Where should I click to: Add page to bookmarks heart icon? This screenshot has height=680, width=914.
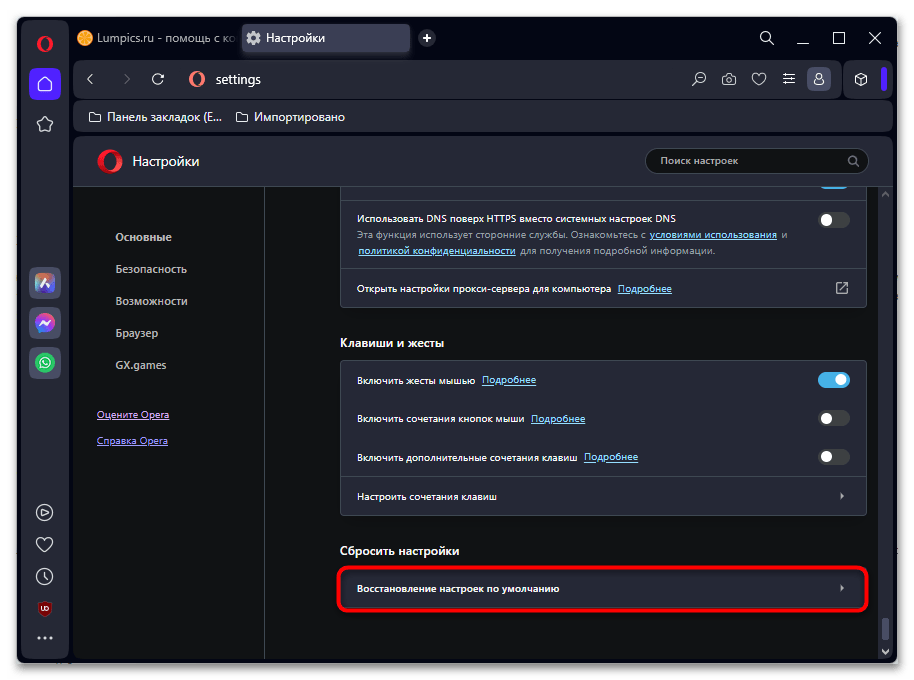(x=758, y=79)
